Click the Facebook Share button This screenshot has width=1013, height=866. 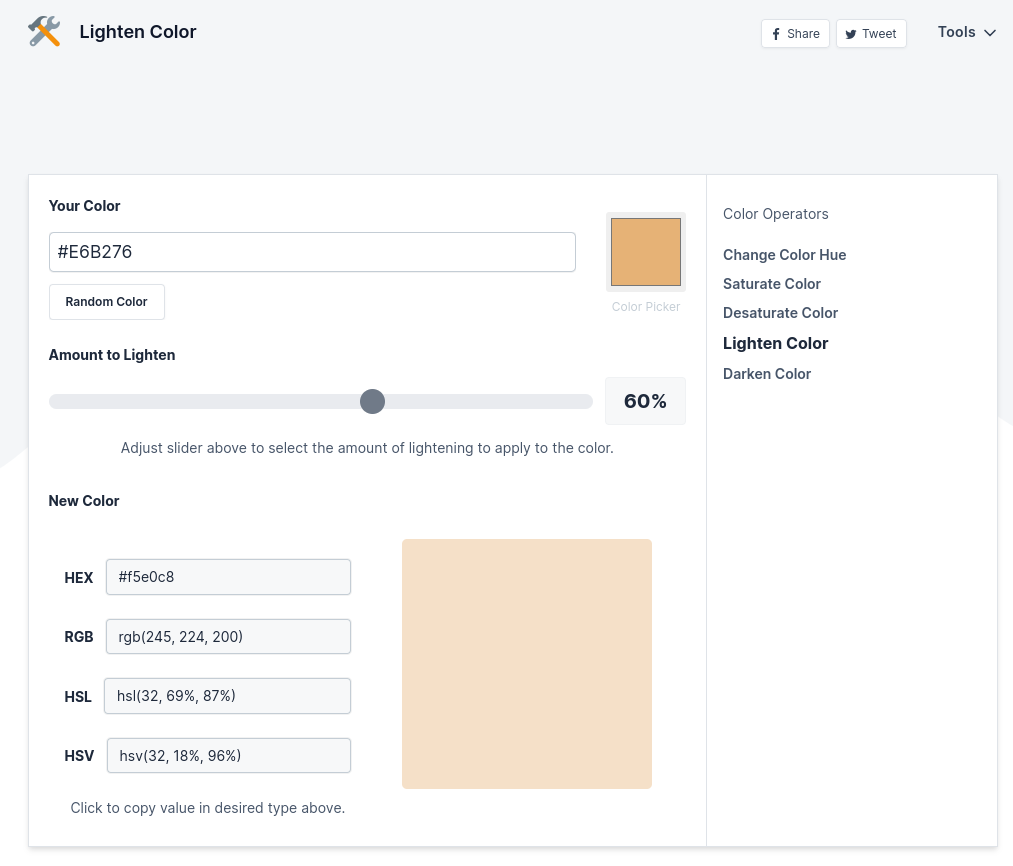tap(795, 34)
